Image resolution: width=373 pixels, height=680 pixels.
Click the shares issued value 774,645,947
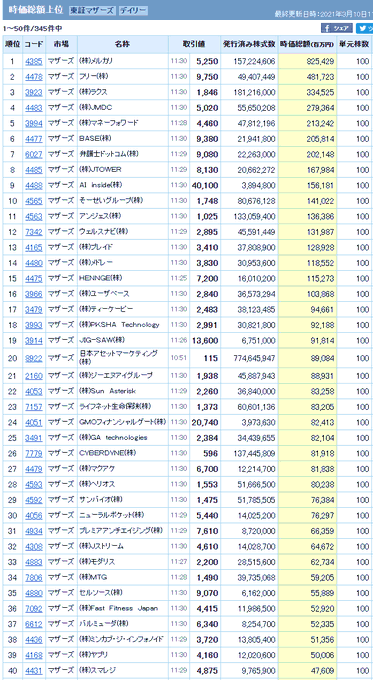(x=254, y=358)
